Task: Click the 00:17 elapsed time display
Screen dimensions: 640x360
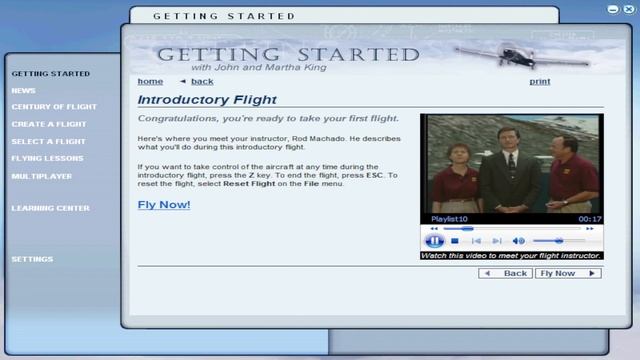Action: click(x=590, y=219)
